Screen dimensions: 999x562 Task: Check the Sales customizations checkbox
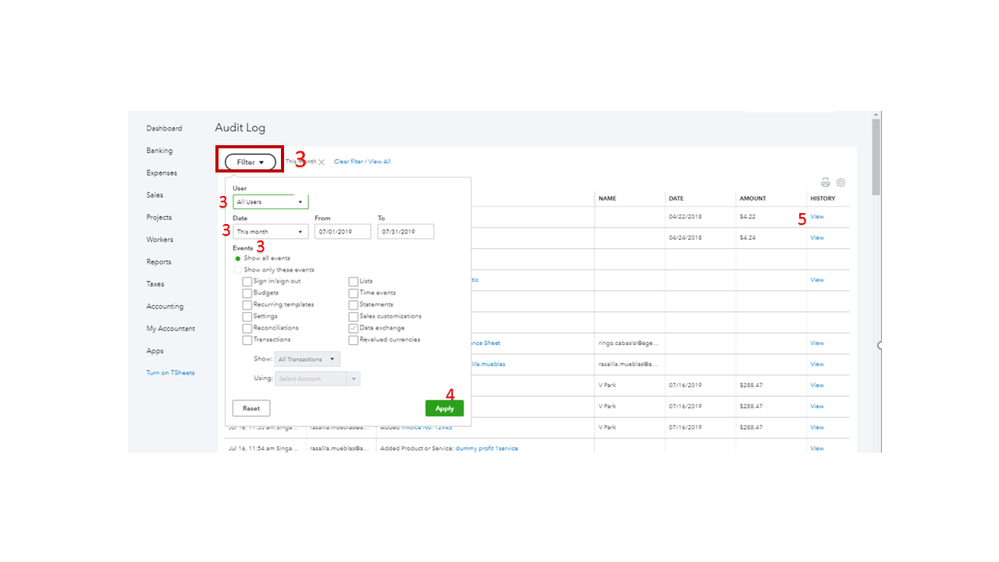click(x=353, y=317)
